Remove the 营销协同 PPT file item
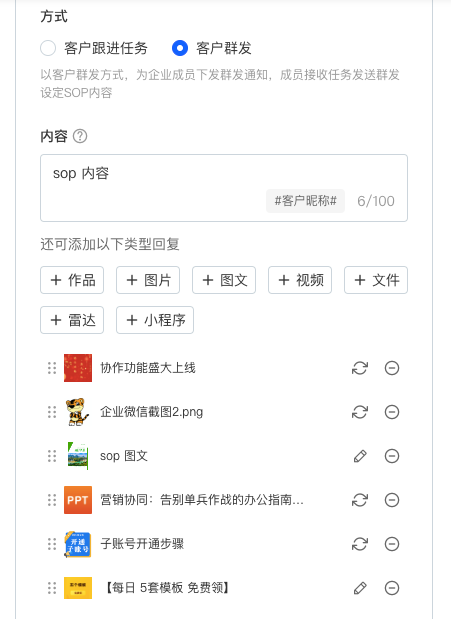 (x=392, y=500)
